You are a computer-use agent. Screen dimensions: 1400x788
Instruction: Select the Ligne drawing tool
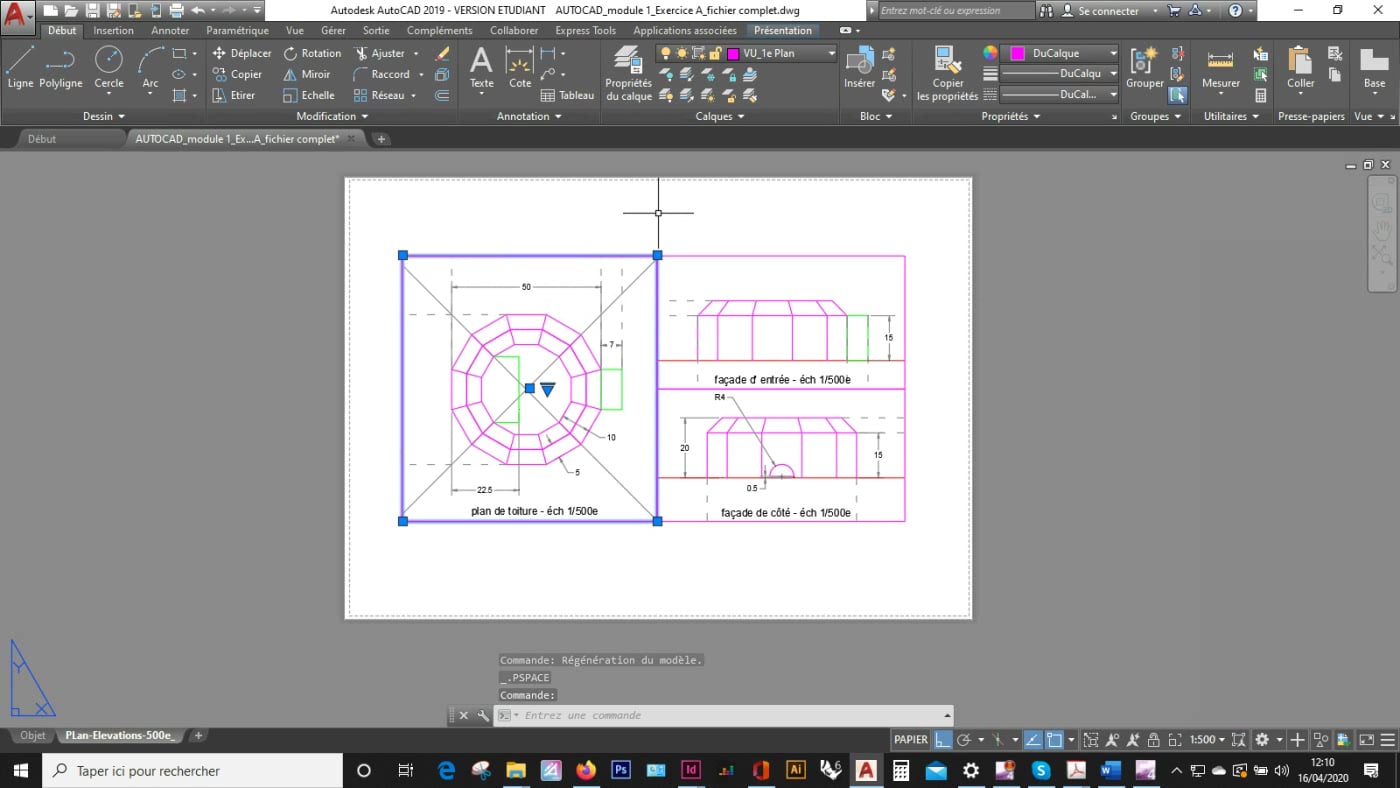[x=20, y=67]
